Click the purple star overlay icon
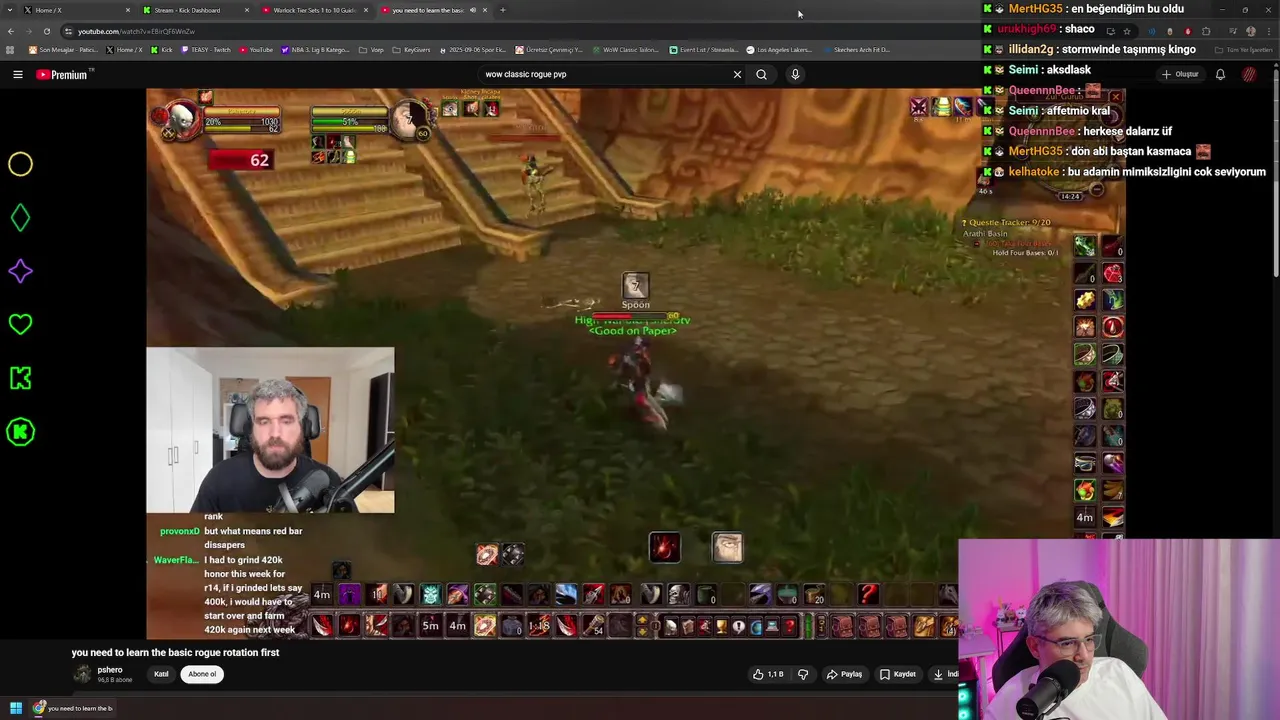 coord(20,271)
